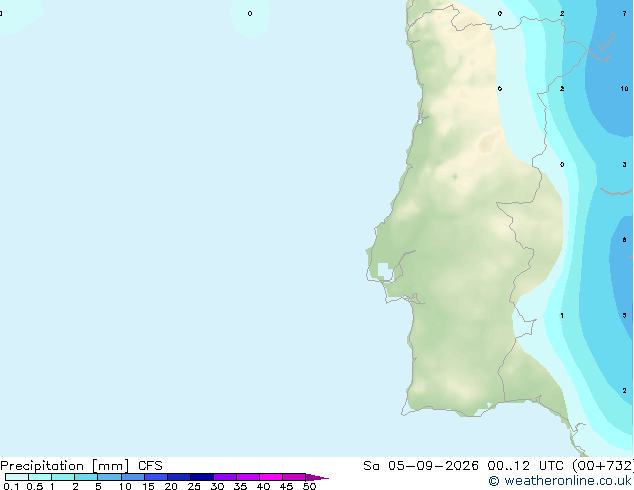634x490 pixels.
Task: Select the 1–2 mm legend color swatch
Action: (63, 477)
